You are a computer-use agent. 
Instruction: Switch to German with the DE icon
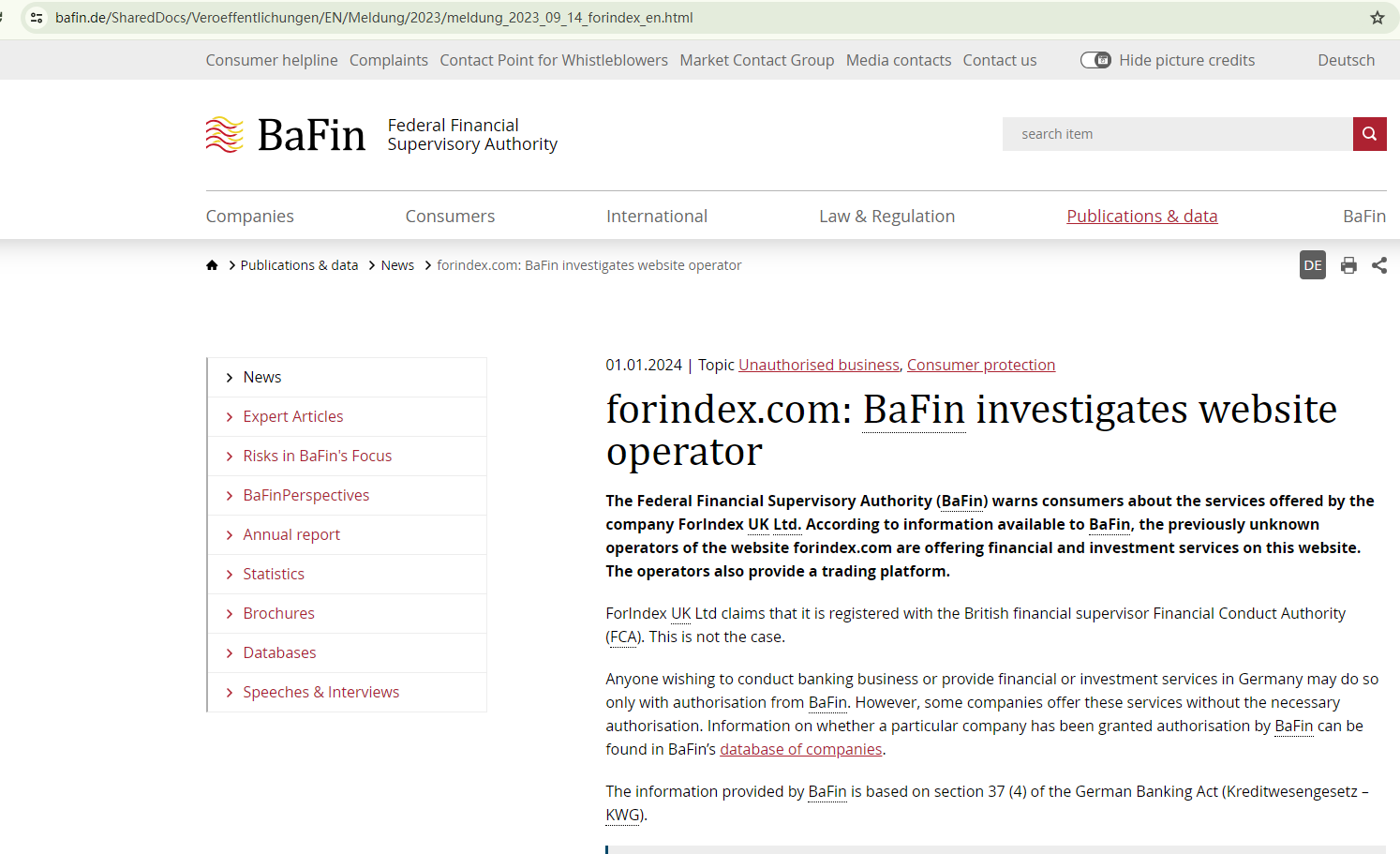point(1313,265)
